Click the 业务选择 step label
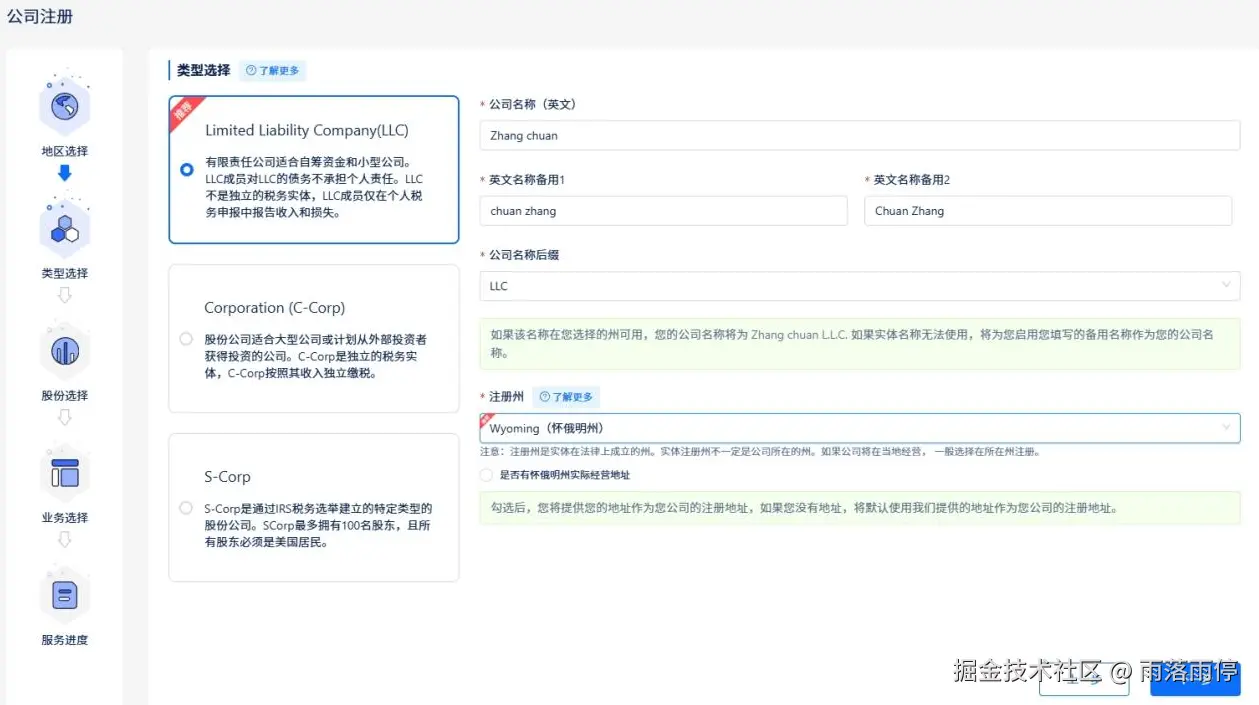Image resolution: width=1259 pixels, height=705 pixels. [65, 517]
